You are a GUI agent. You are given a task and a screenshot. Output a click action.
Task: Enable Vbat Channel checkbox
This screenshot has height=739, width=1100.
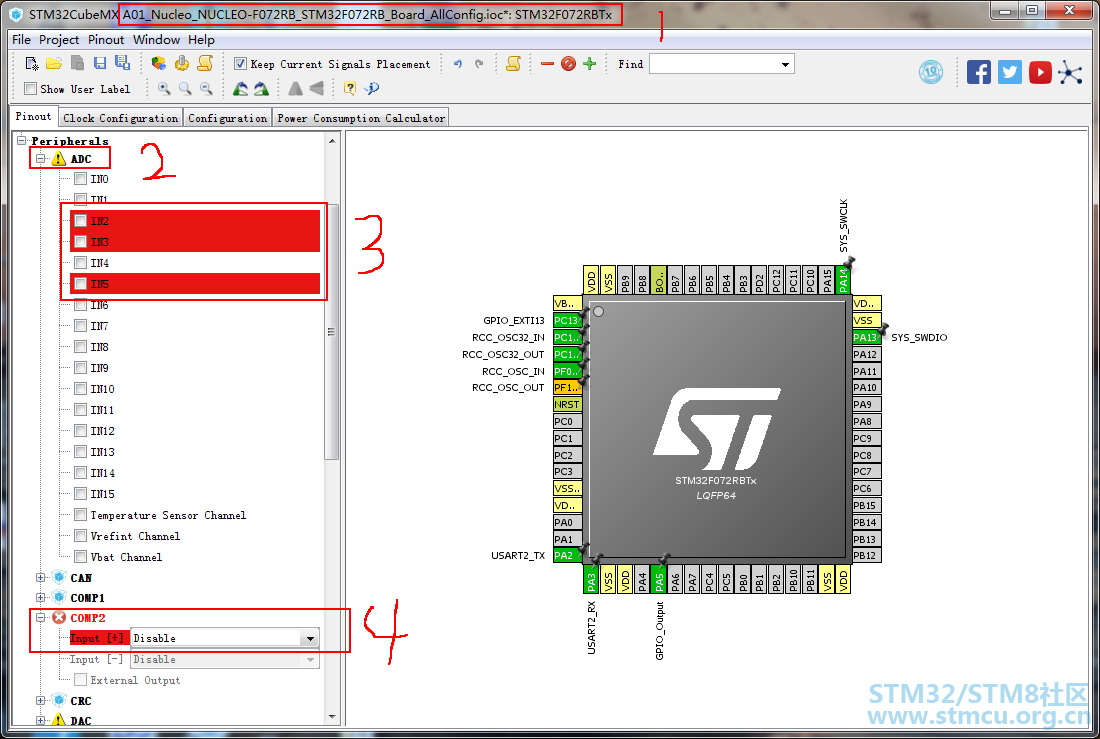click(x=81, y=557)
